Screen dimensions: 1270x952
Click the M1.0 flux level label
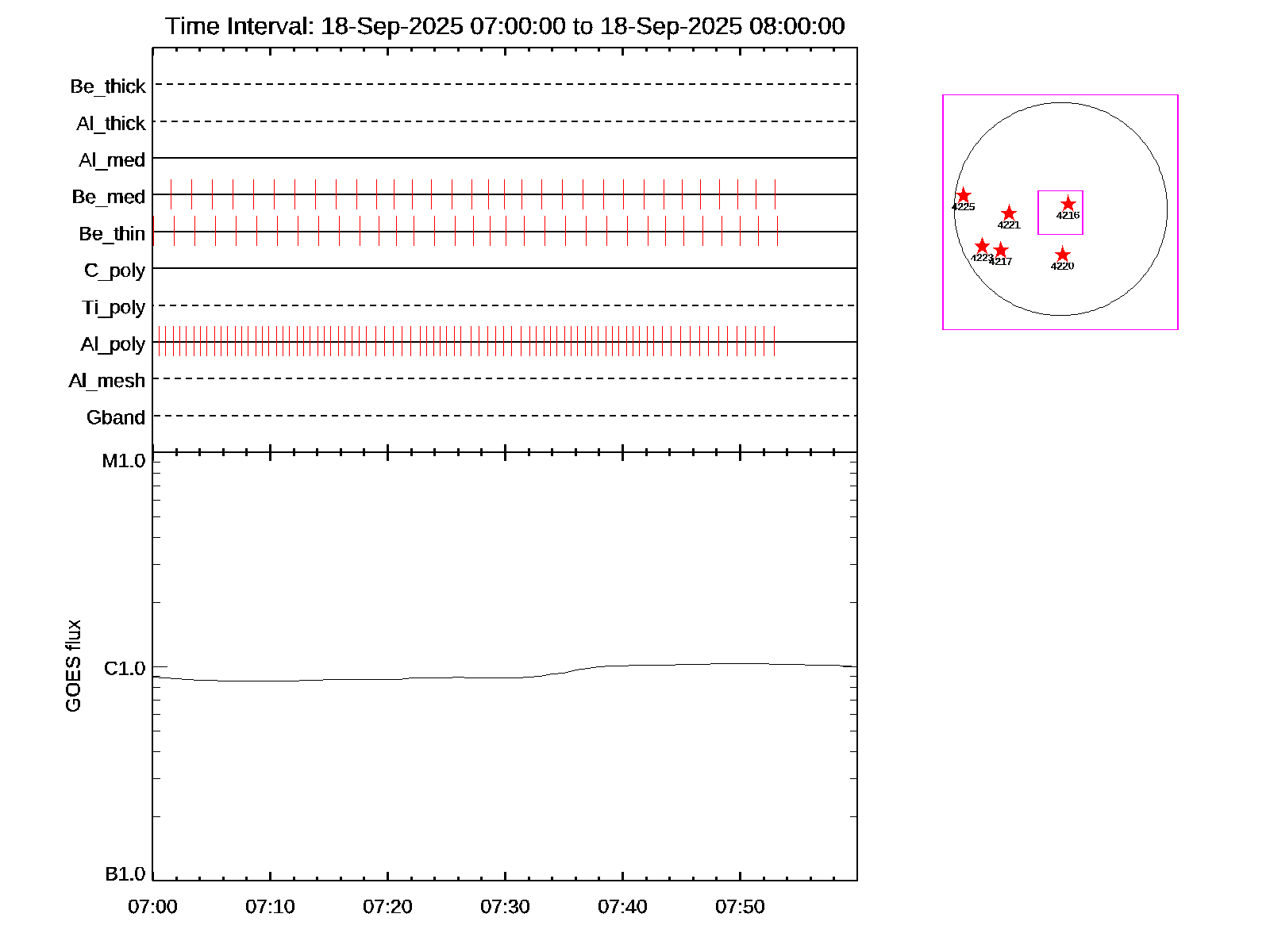pos(124,461)
